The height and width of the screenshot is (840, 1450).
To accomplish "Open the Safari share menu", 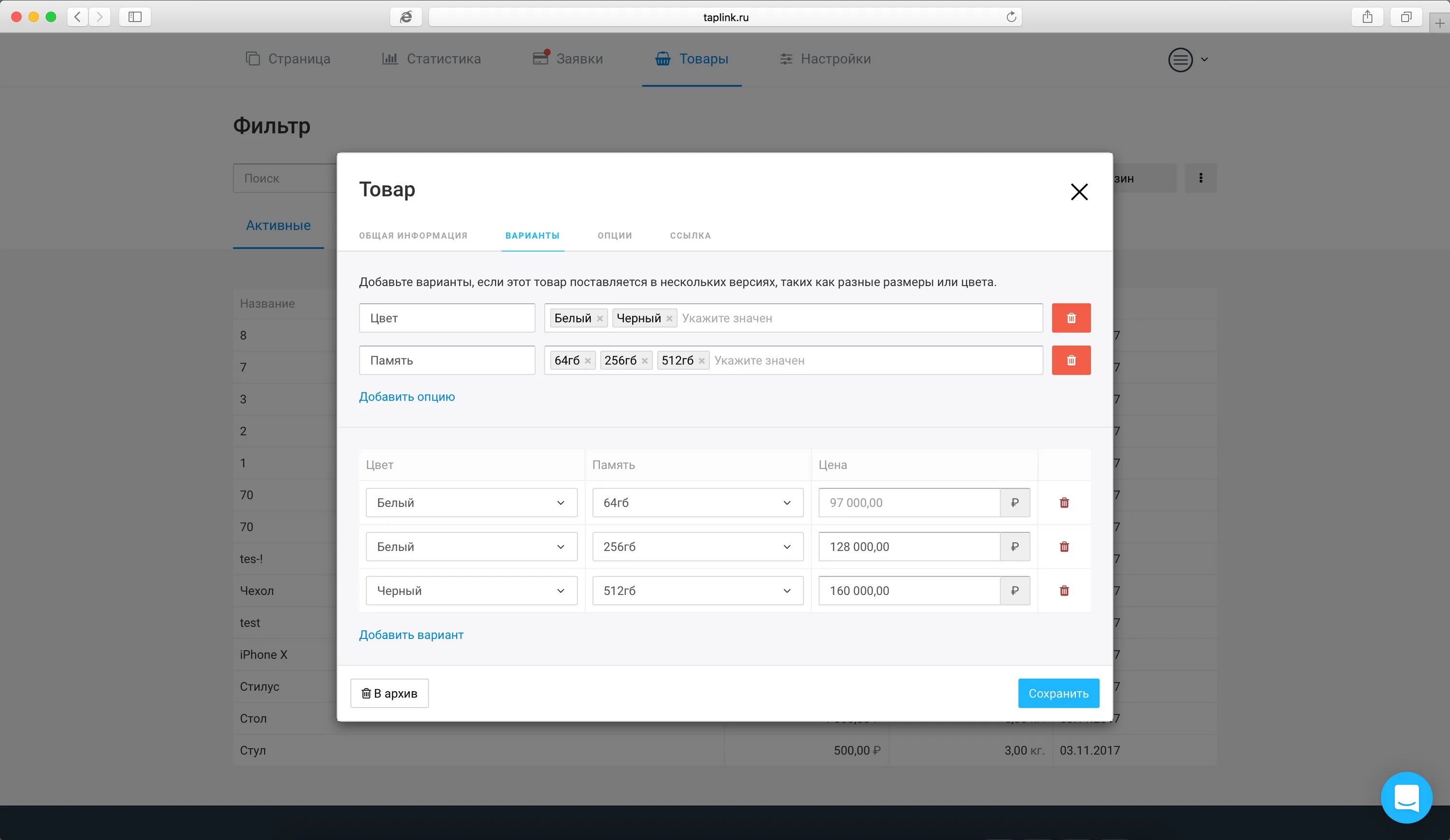I will click(1367, 17).
